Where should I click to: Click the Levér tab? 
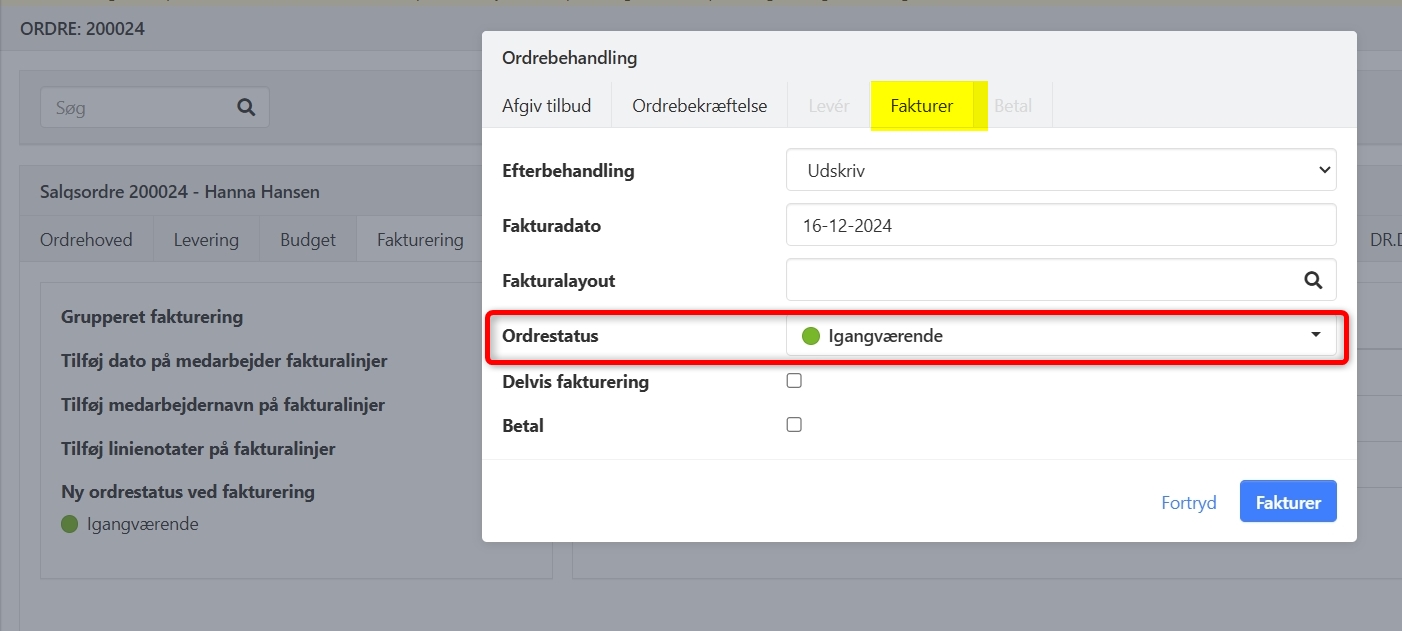pyautogui.click(x=829, y=106)
